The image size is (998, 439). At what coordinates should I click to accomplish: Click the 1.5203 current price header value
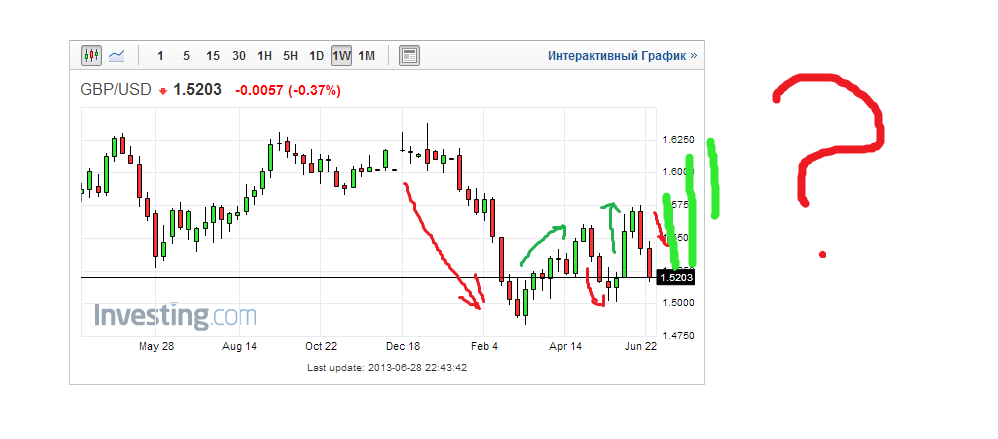point(197,90)
